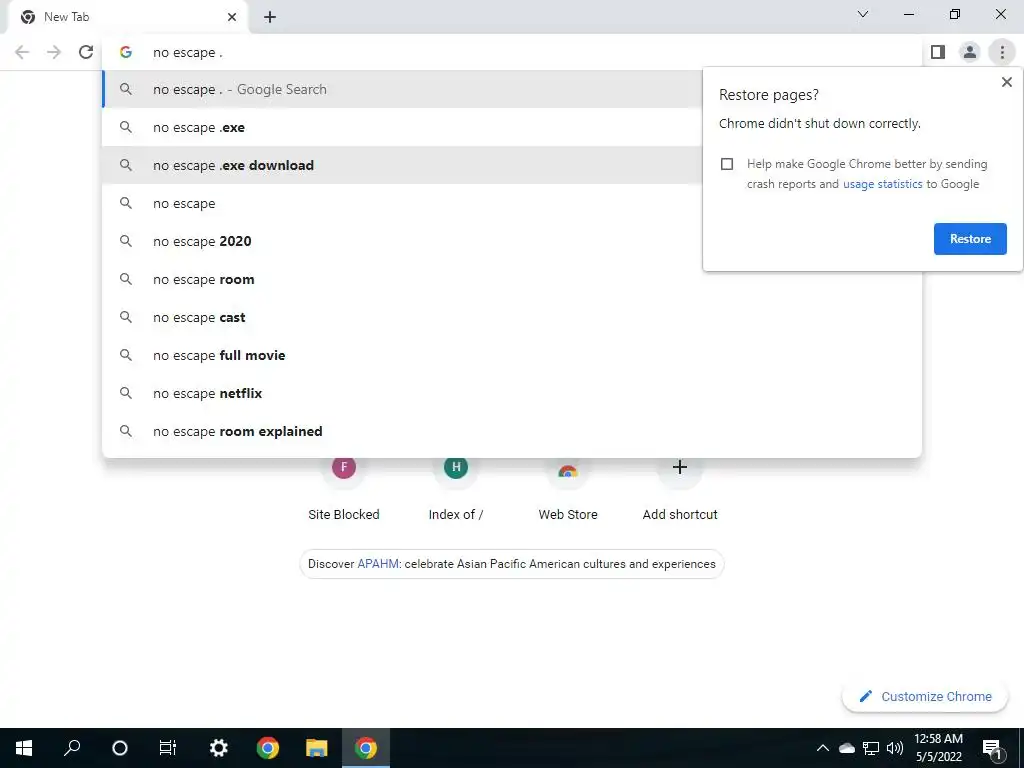Click the Google G icon in omnibox
The width and height of the screenshot is (1024, 768).
click(126, 52)
